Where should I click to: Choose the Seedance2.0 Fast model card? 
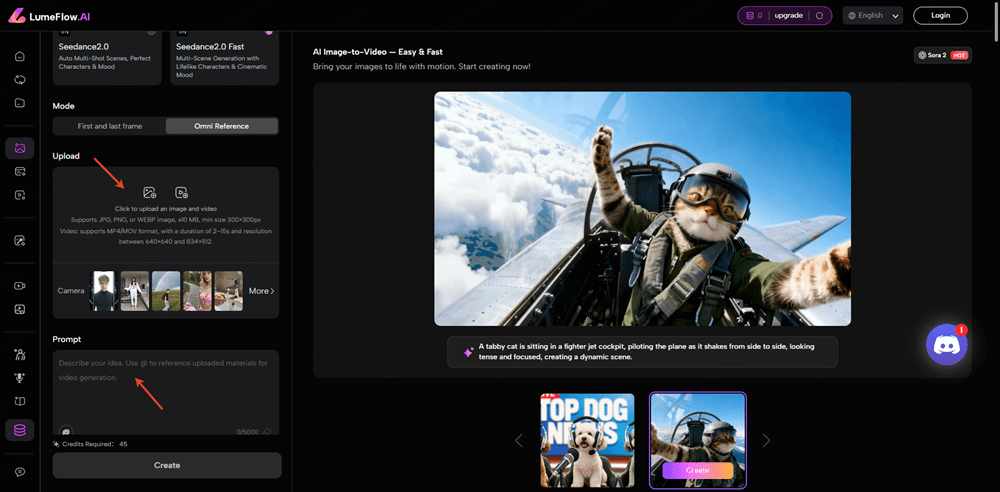tap(224, 56)
